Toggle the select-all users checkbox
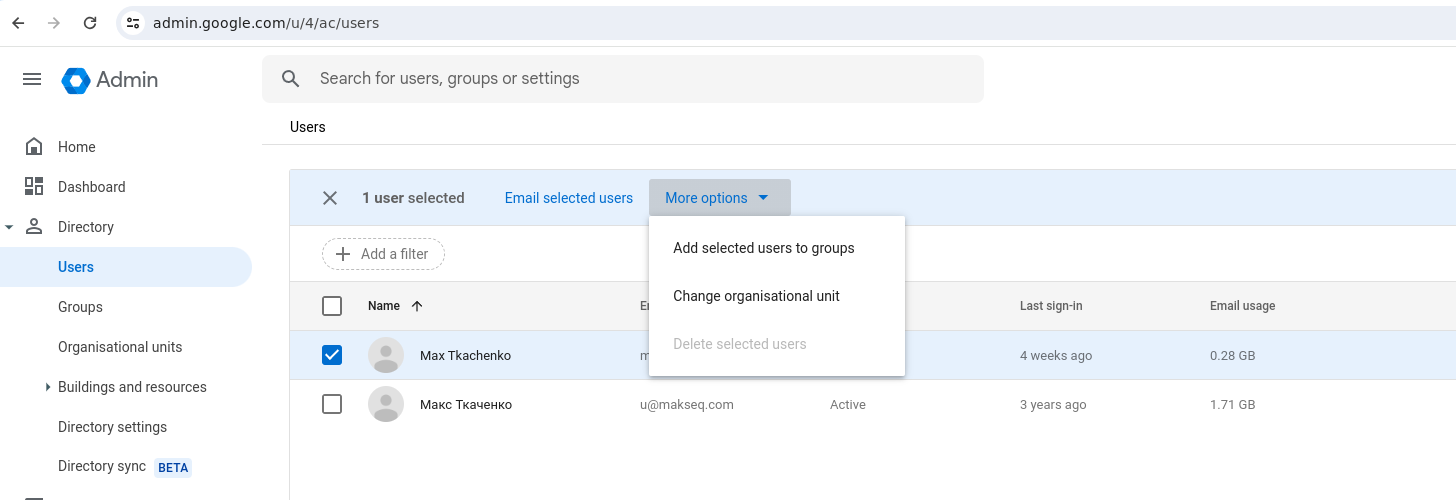 [332, 306]
